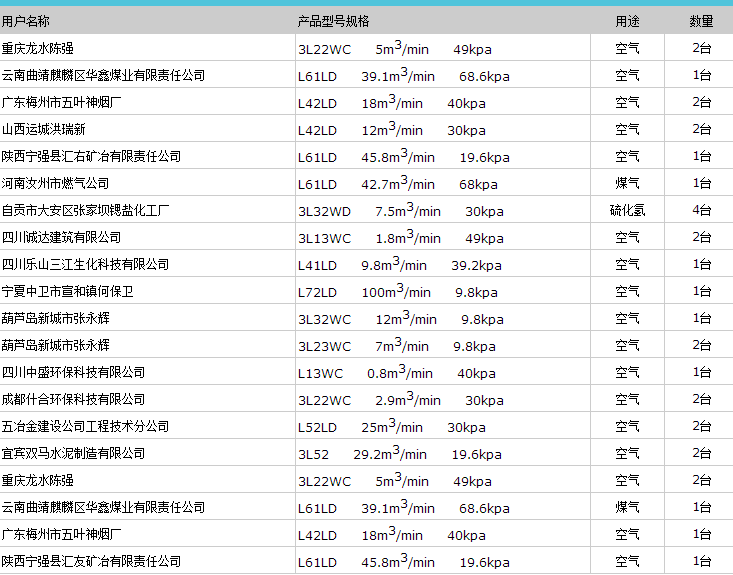Viewport: 733px width, 575px height.
Task: Select the customer name 四川乐山三江生化科技有限公司
Action: [x=85, y=264]
